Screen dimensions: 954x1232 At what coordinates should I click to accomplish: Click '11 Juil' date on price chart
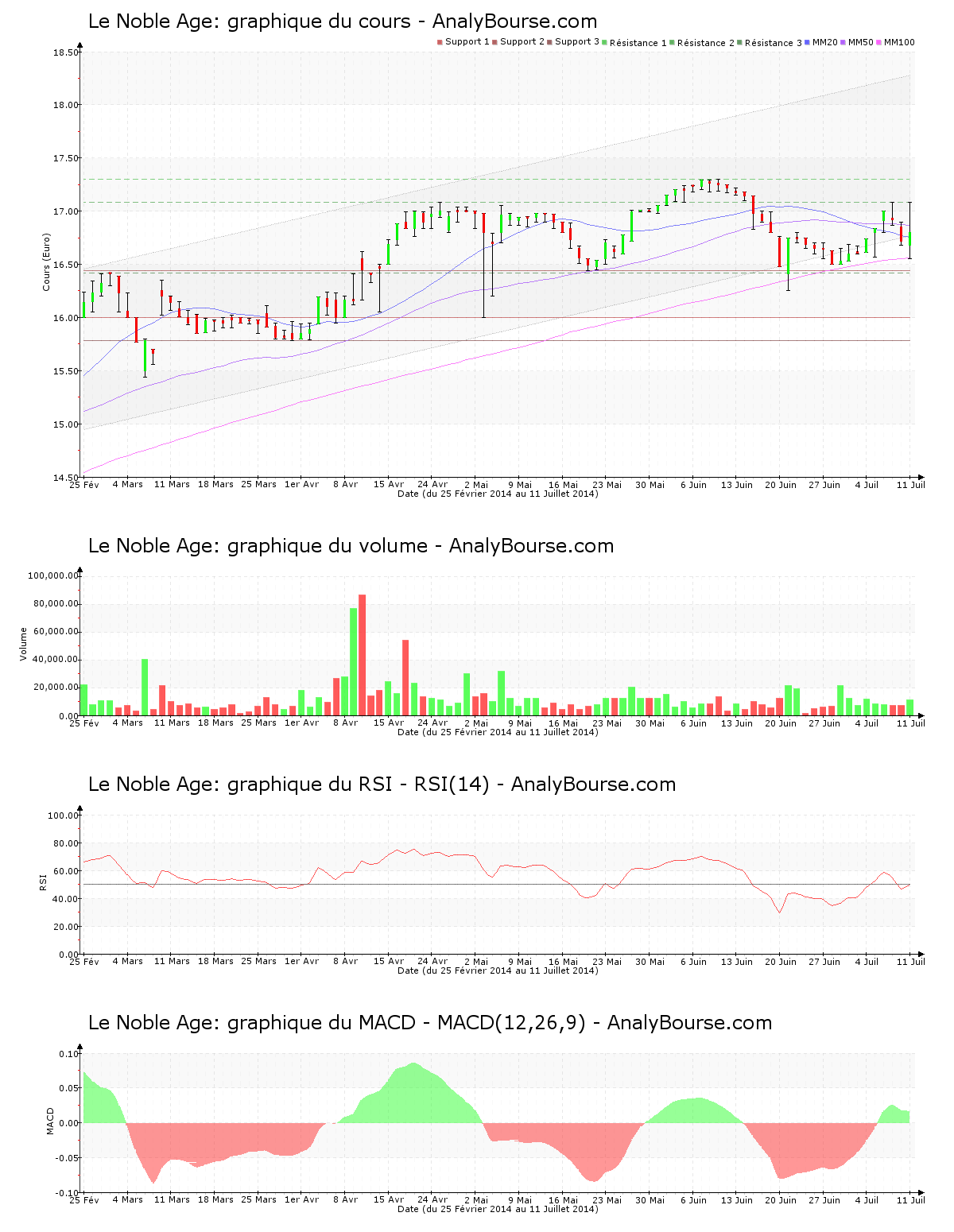912,484
